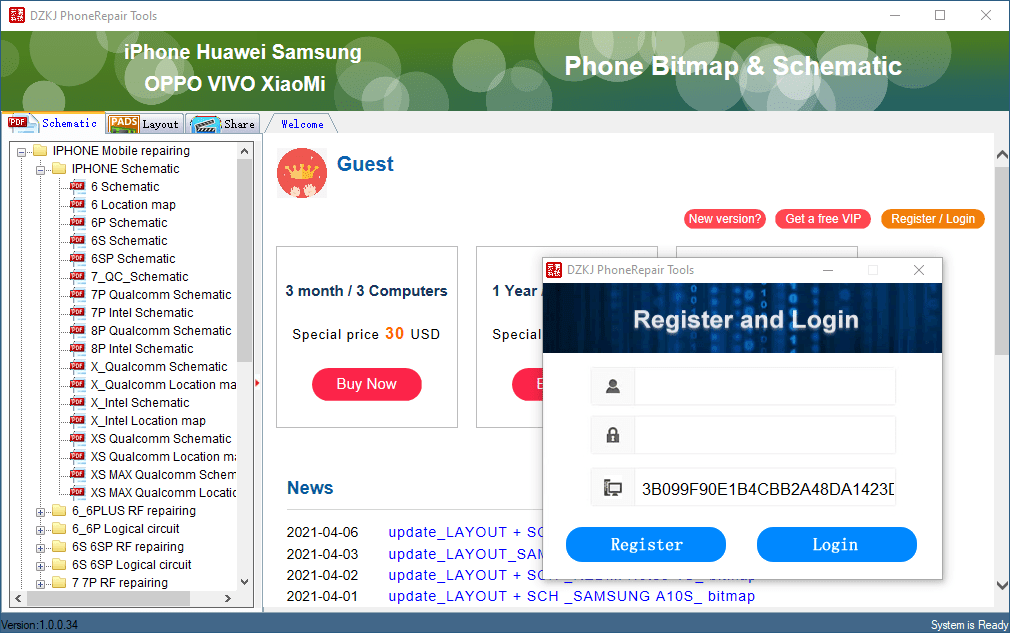Click the PDF icon of X_Intel Location map
Viewport: 1010px width, 633px height.
(x=77, y=420)
